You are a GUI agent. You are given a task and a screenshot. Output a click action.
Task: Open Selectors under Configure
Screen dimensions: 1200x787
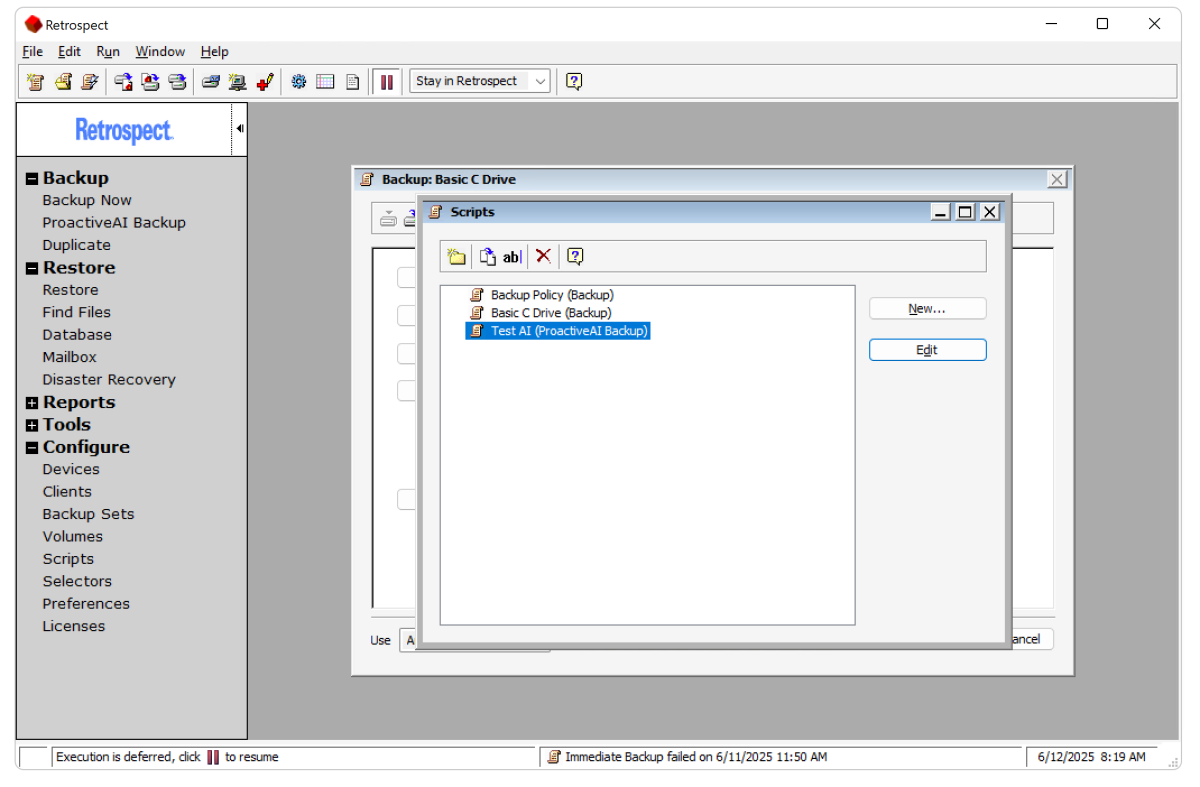[77, 581]
